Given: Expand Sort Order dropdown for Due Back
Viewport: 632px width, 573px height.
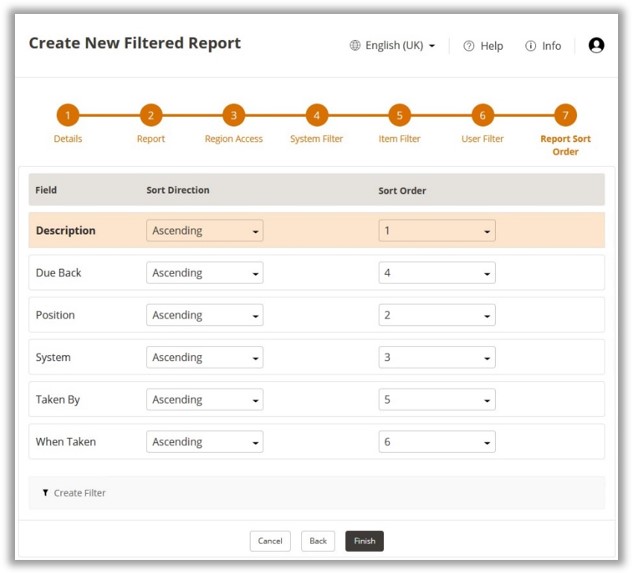Looking at the screenshot, I should pyautogui.click(x=436, y=273).
